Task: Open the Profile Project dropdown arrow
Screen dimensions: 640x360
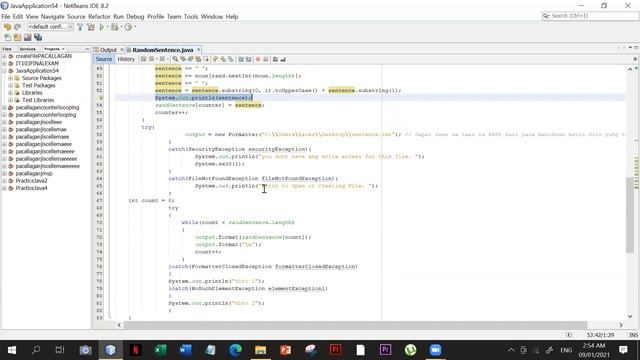Action: [x=135, y=27]
